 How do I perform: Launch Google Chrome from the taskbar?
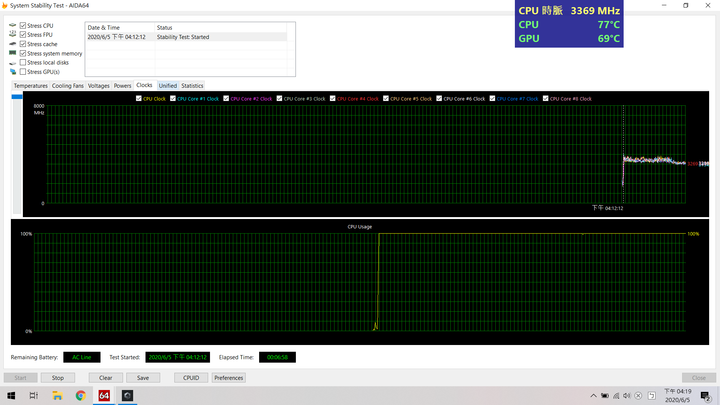(x=81, y=395)
